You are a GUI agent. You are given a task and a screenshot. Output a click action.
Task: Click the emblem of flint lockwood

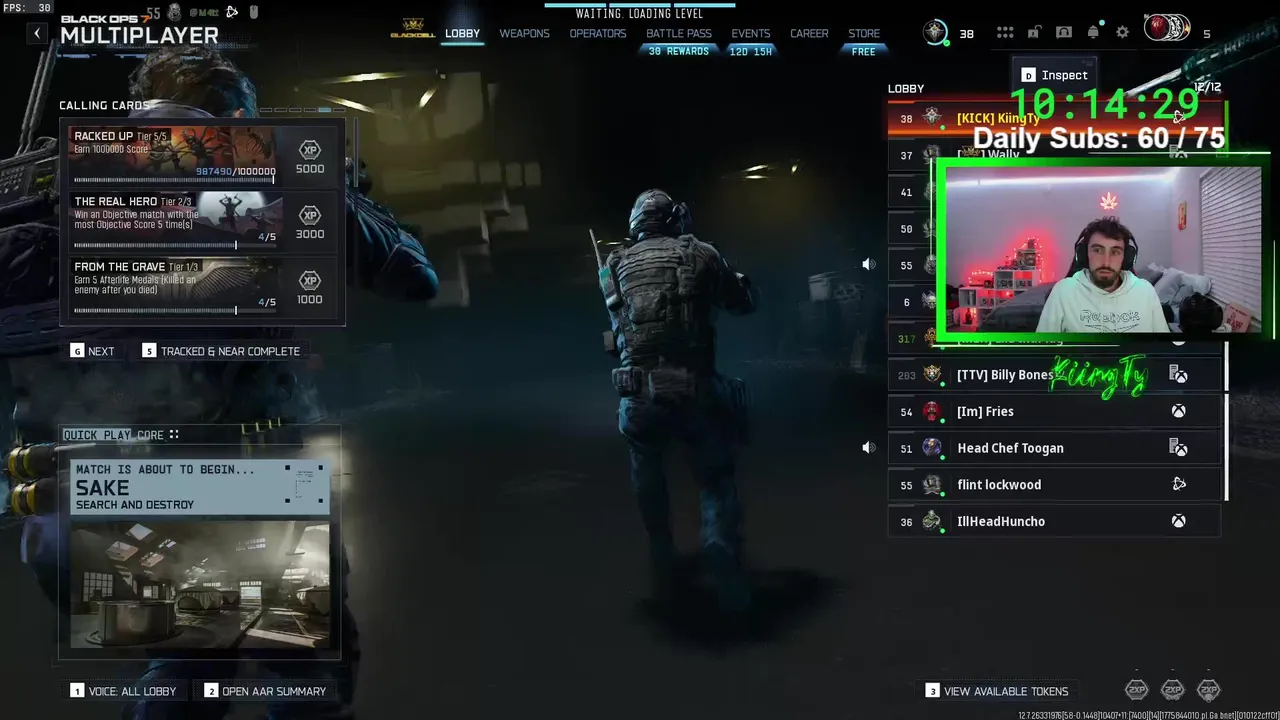point(932,485)
